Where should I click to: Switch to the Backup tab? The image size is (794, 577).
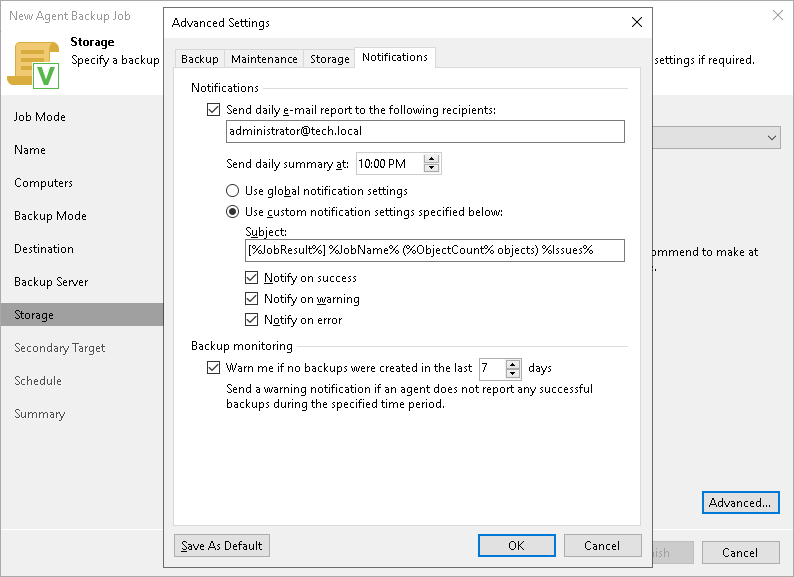[x=200, y=59]
